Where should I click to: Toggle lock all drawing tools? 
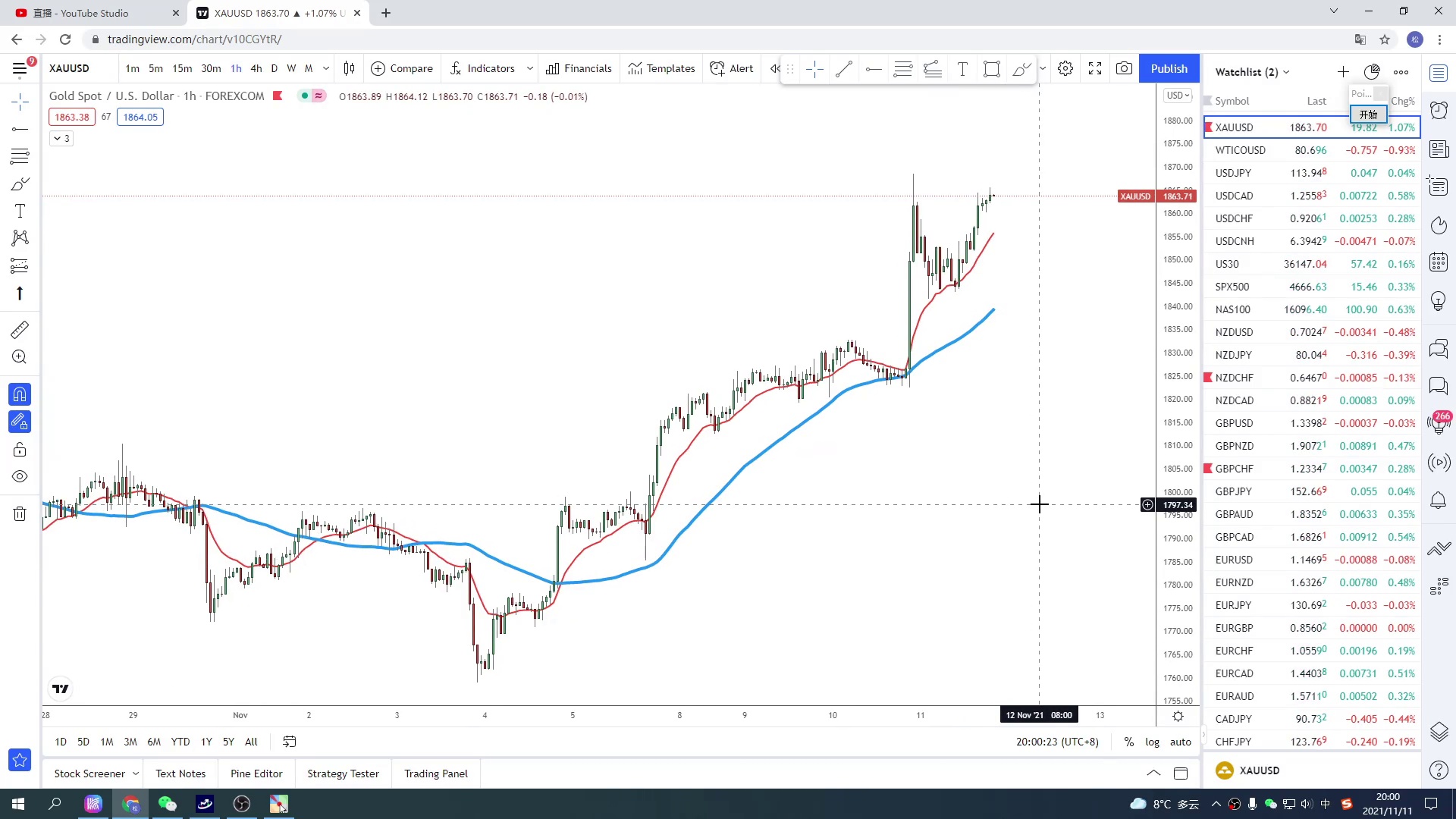[x=20, y=450]
